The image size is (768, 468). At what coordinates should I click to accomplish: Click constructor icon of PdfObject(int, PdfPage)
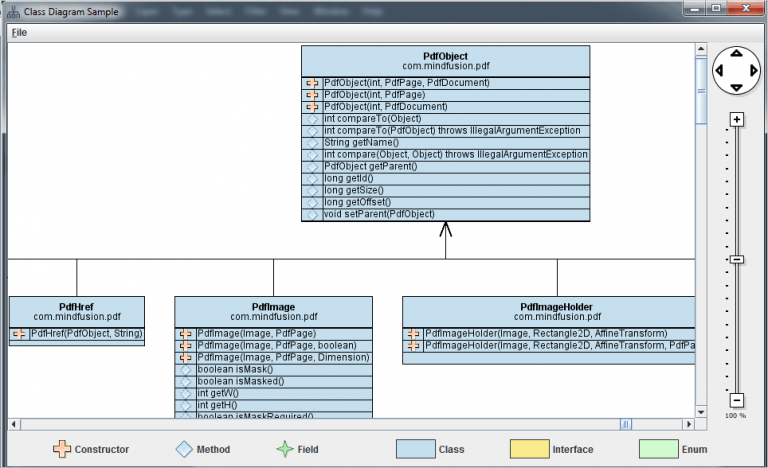click(312, 95)
